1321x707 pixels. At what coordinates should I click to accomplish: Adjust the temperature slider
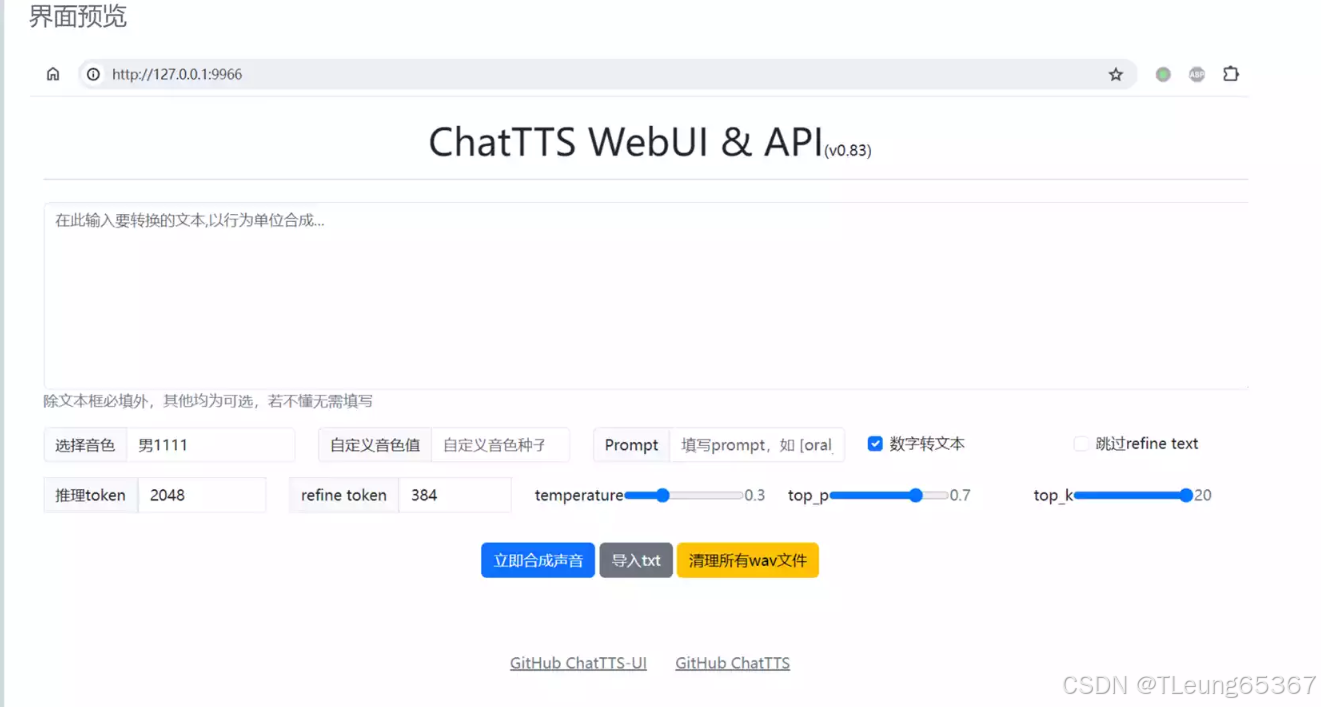683,495
